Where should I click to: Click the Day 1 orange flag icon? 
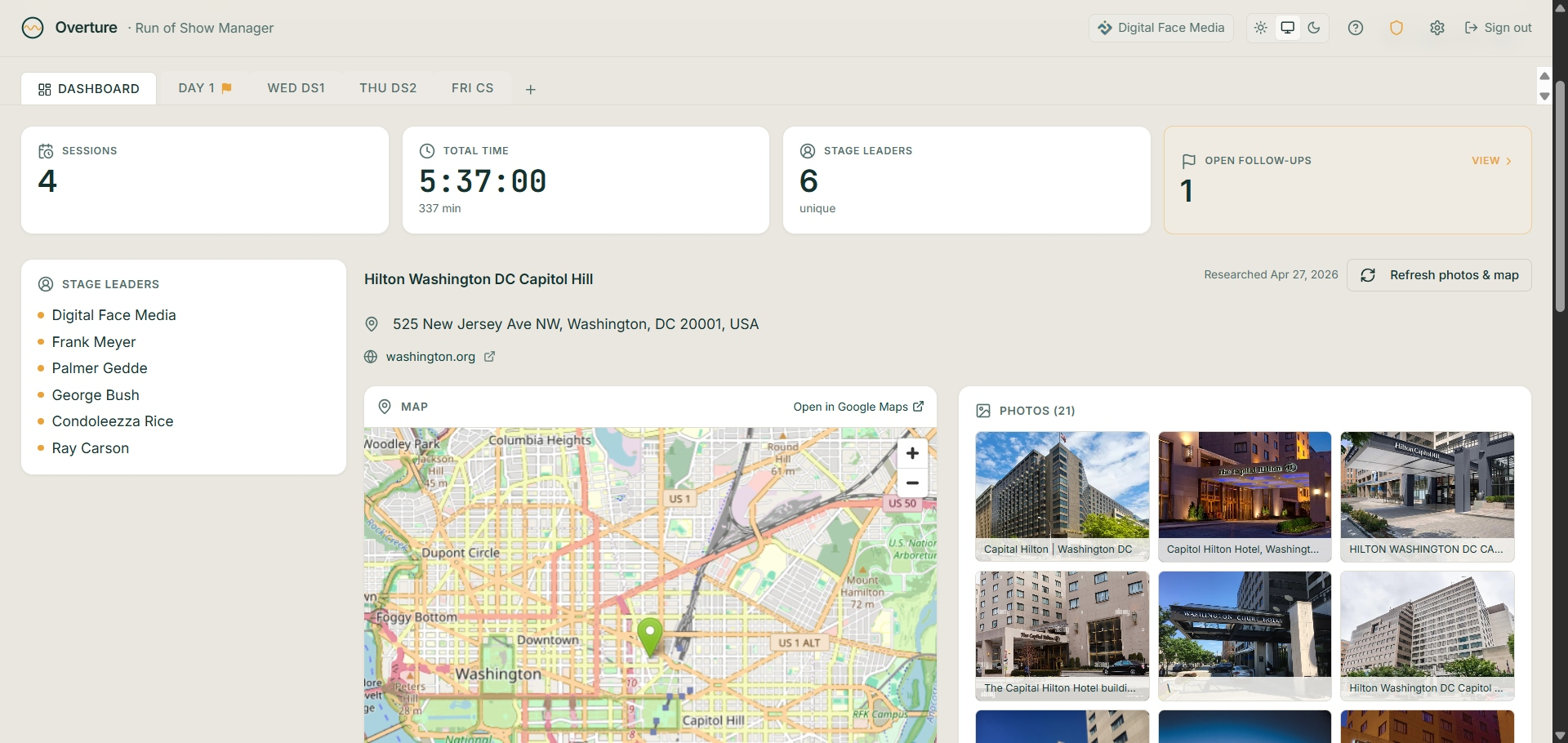(x=227, y=88)
